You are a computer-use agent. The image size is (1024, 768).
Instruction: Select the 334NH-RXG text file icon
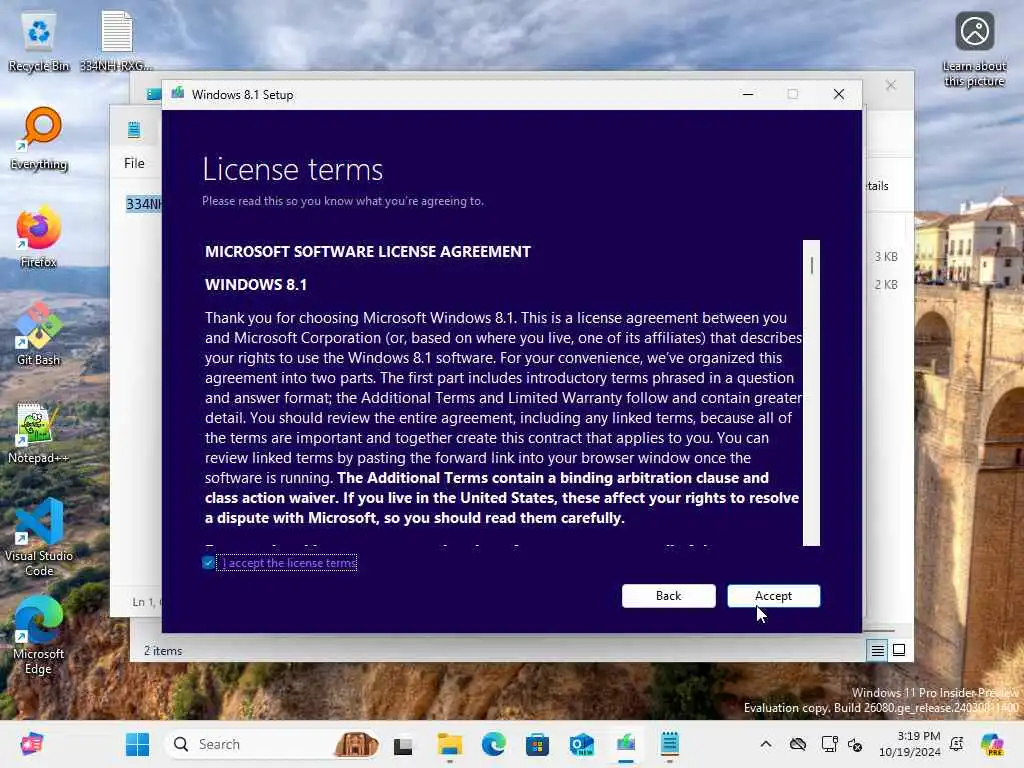[x=116, y=42]
